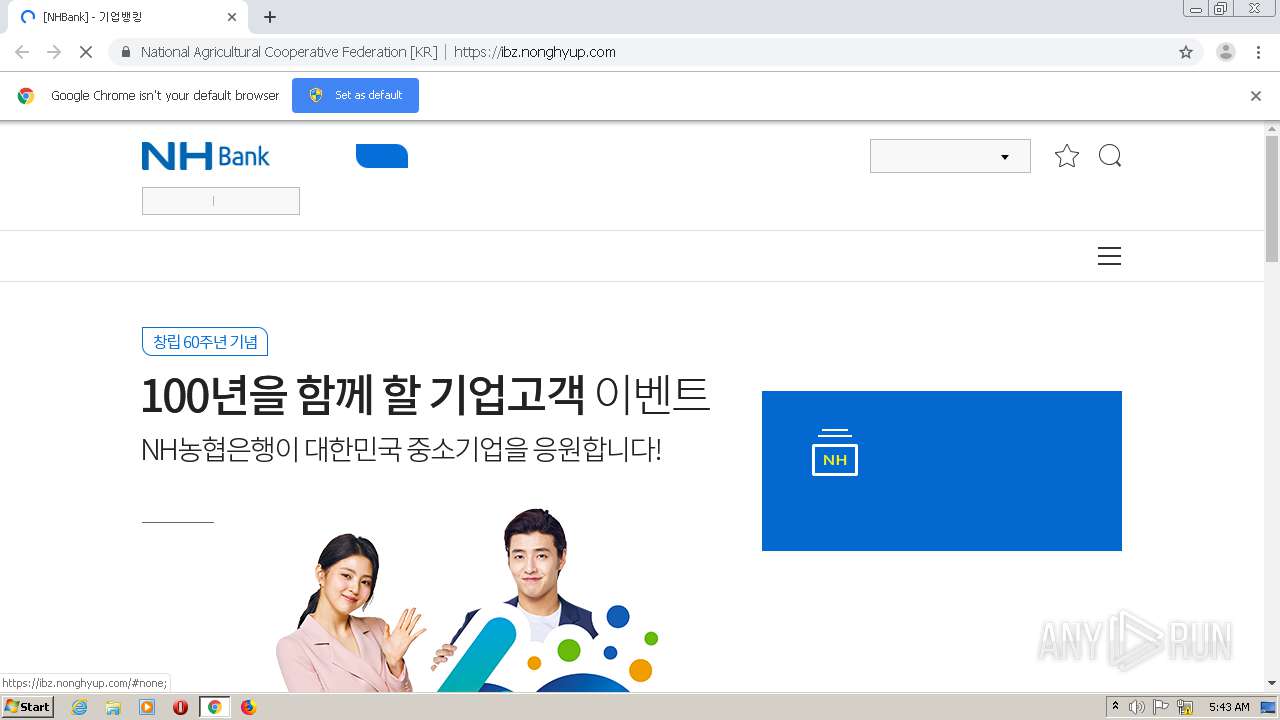Open Action Center flag icon
This screenshot has height=720, width=1280.
pos(1161,707)
